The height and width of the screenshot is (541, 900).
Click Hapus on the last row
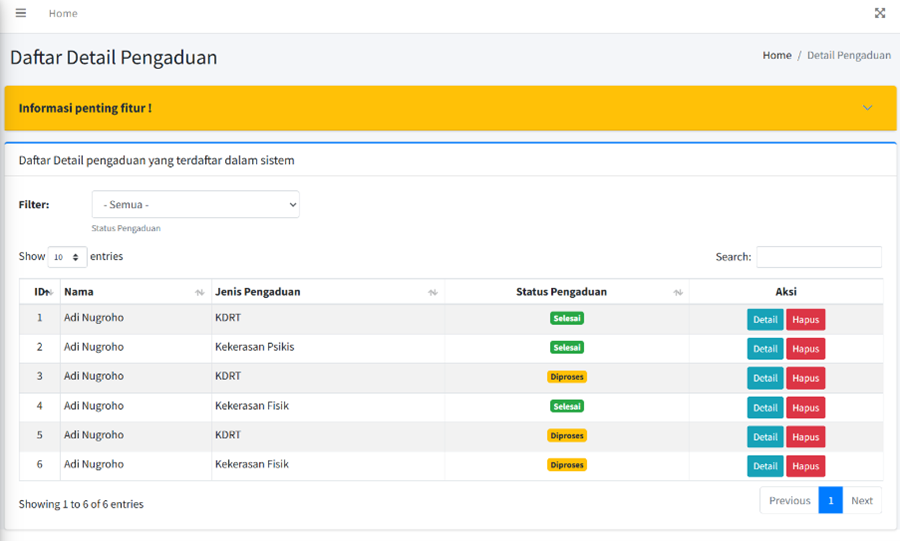click(x=805, y=466)
